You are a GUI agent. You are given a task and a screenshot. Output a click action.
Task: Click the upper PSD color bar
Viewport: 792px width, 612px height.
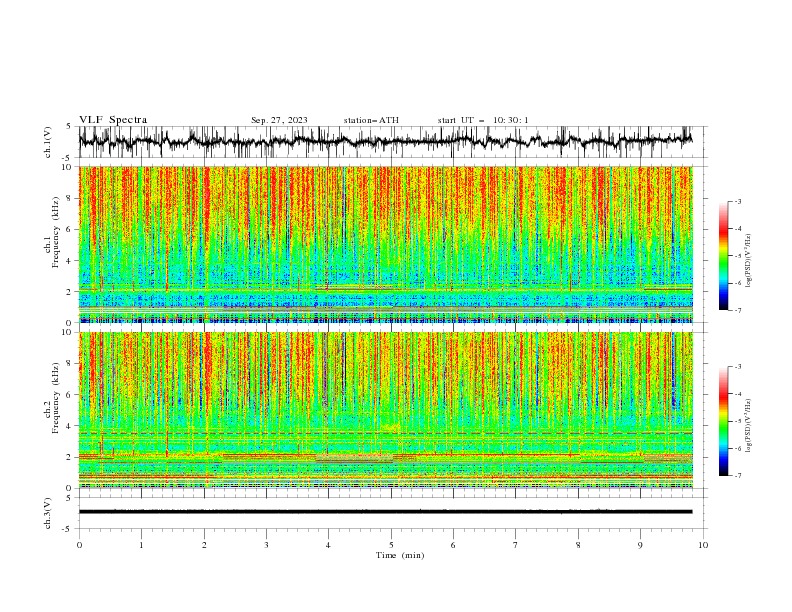724,256
